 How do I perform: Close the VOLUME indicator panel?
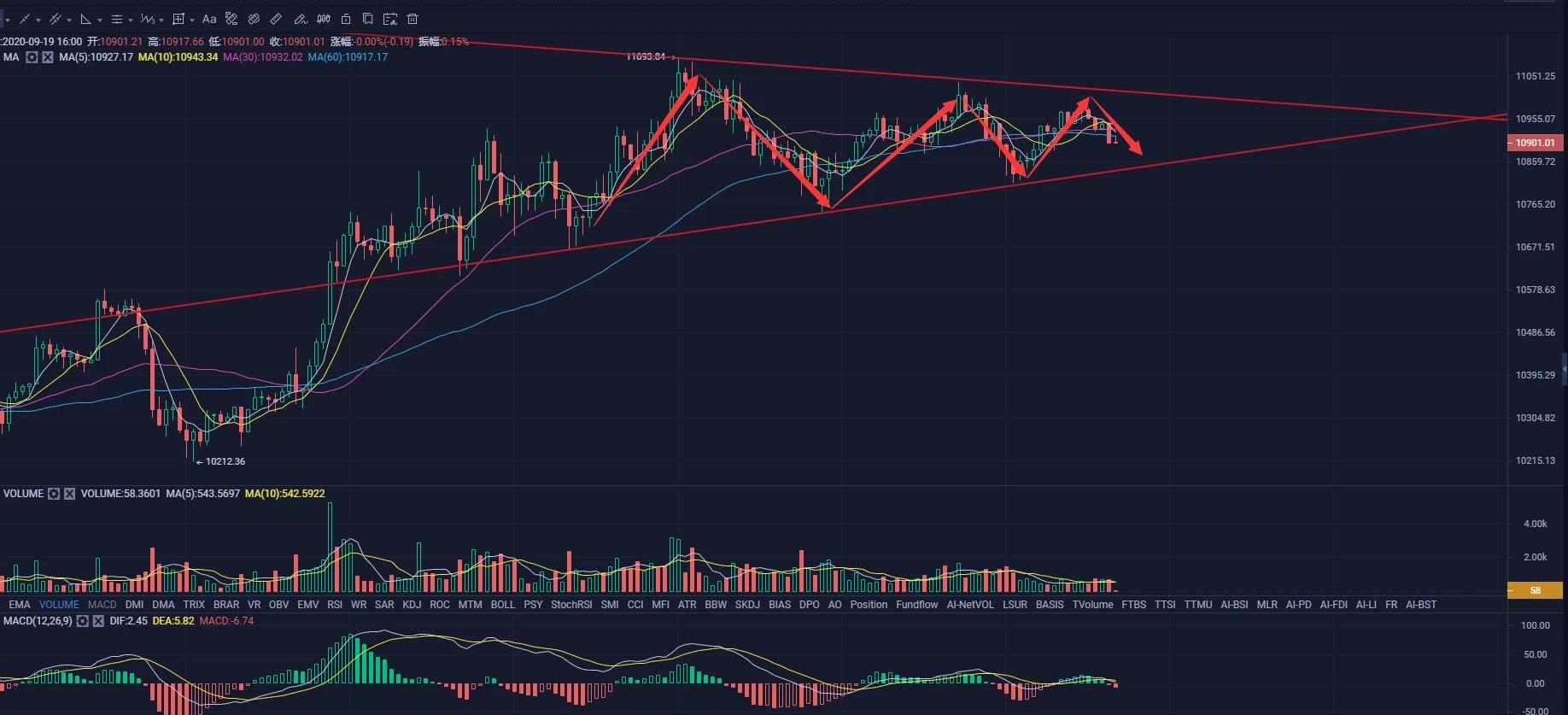pos(70,494)
